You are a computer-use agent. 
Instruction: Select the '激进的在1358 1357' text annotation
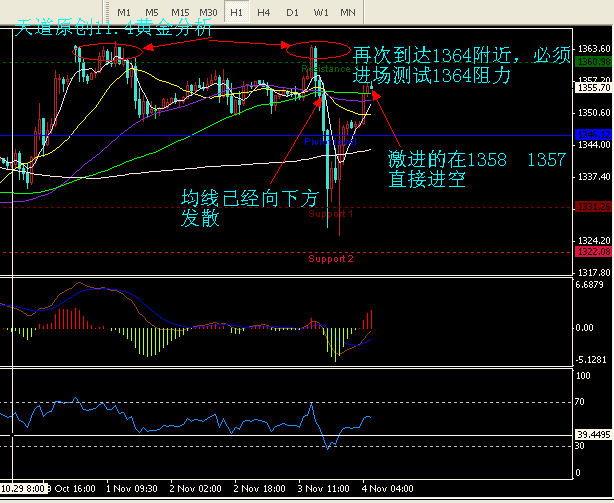[x=477, y=170]
